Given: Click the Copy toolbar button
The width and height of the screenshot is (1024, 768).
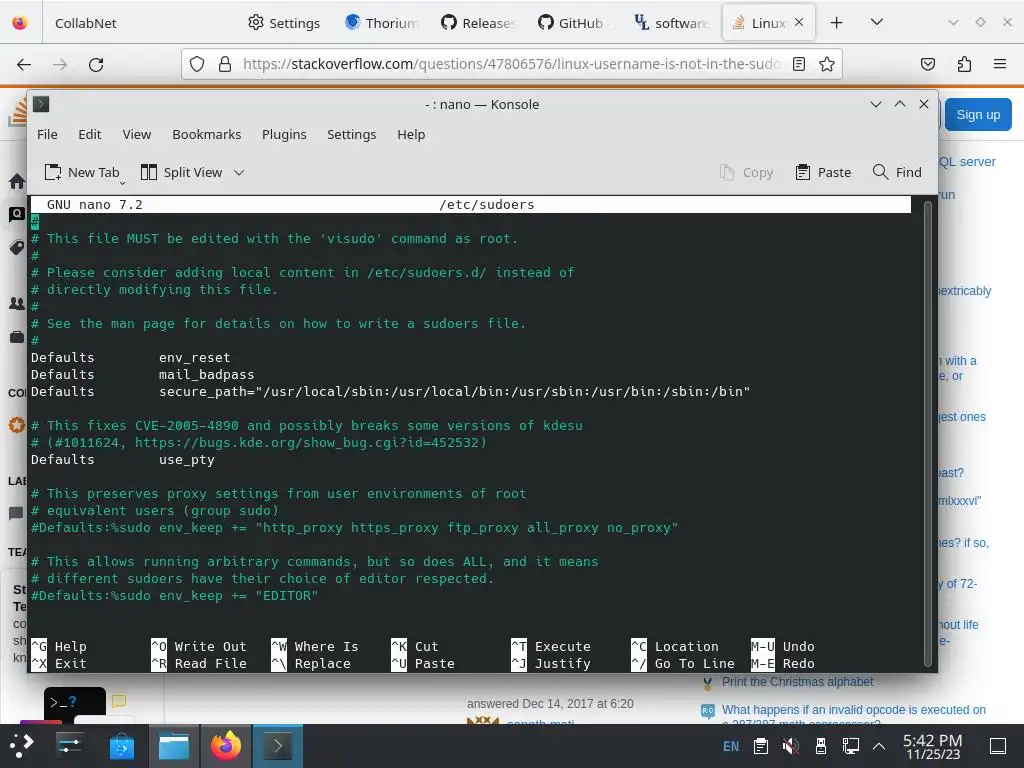Looking at the screenshot, I should click(746, 172).
